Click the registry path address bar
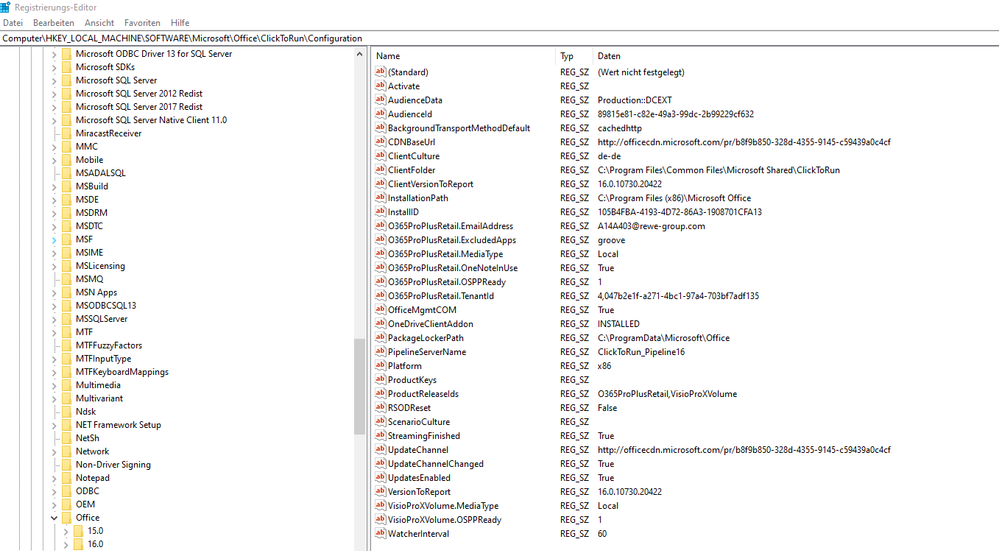The height and width of the screenshot is (551, 999). click(x=500, y=38)
